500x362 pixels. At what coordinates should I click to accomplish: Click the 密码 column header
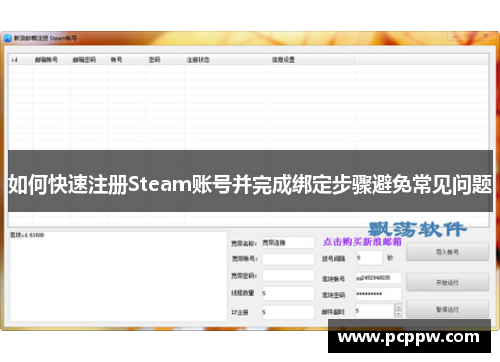pyautogui.click(x=165, y=60)
